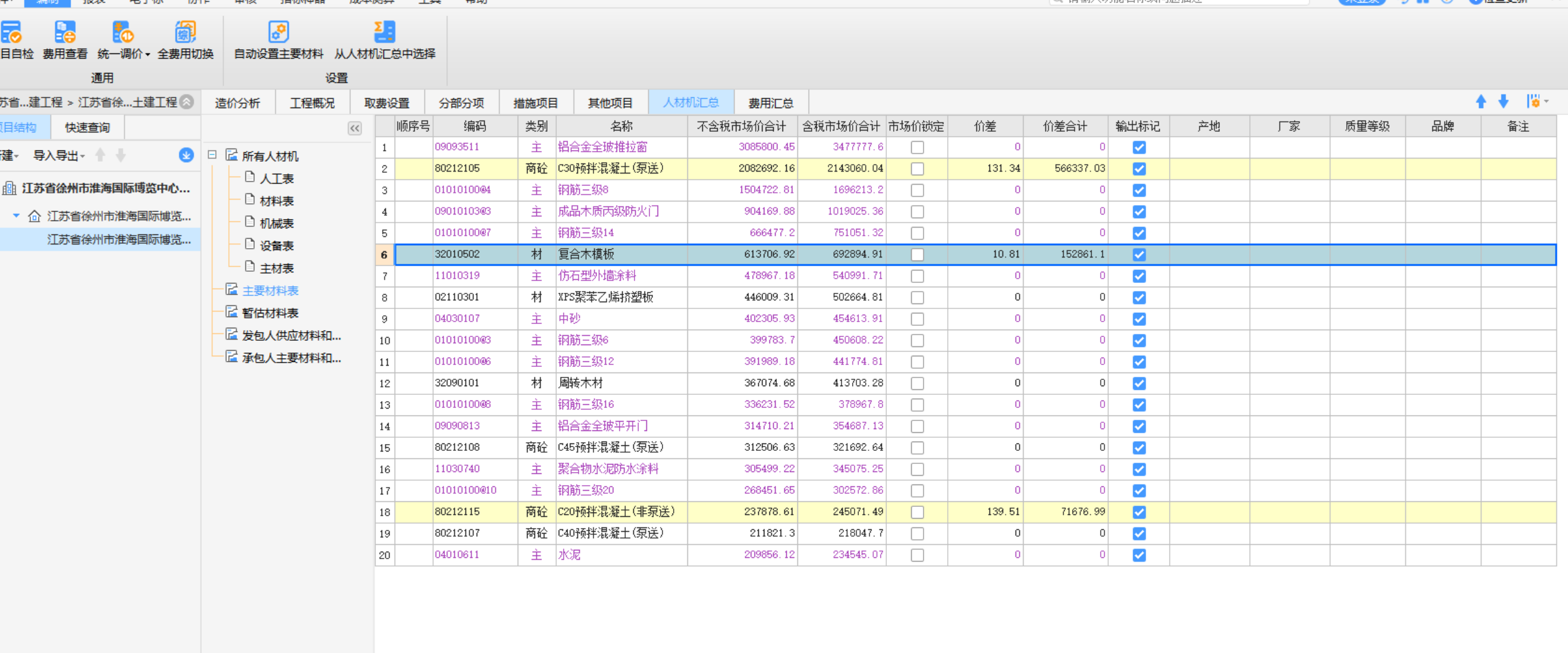
Task: Click the 发包人供应材料 report icon
Action: tap(232, 335)
